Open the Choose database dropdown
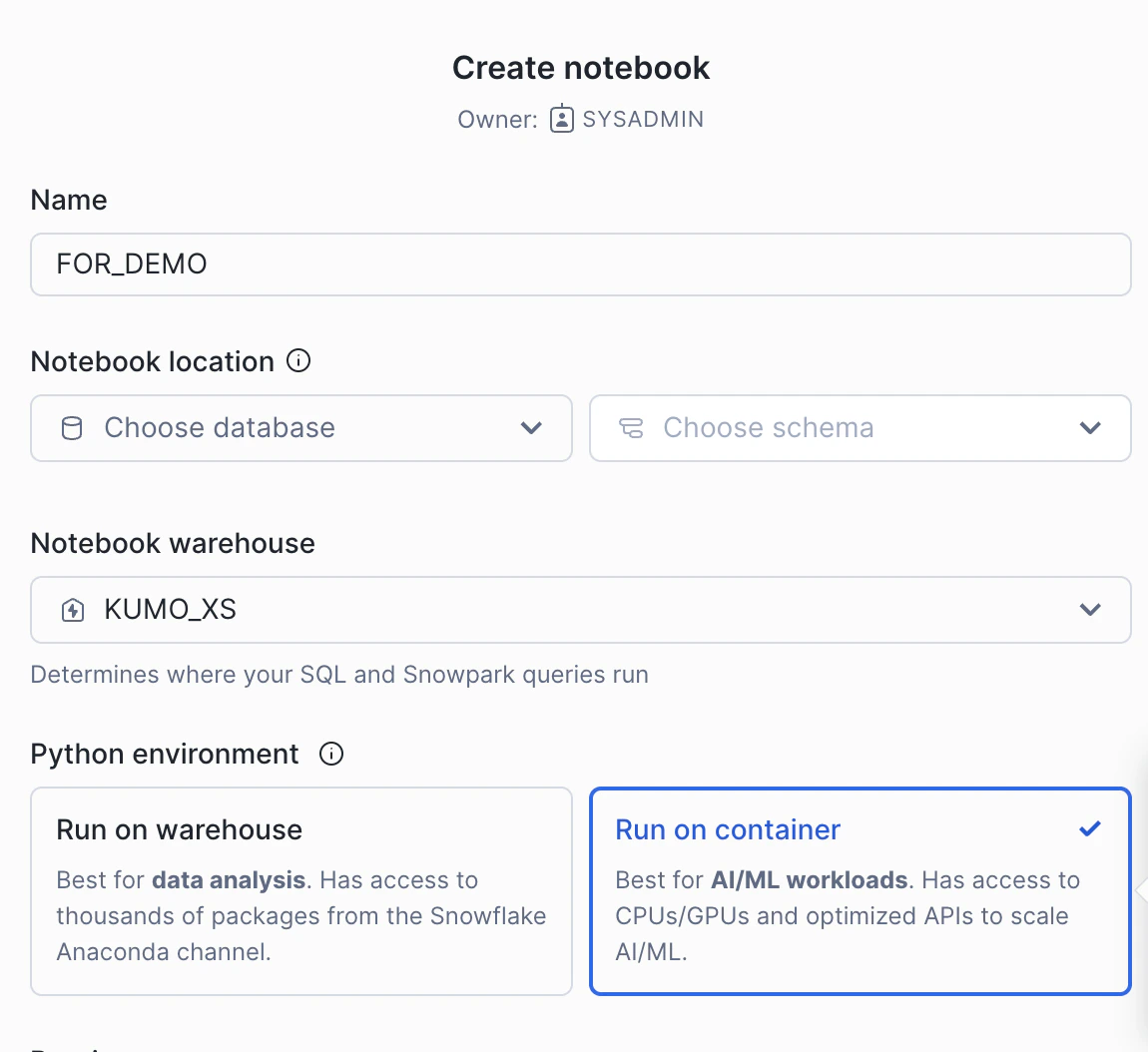1148x1052 pixels. pos(301,427)
